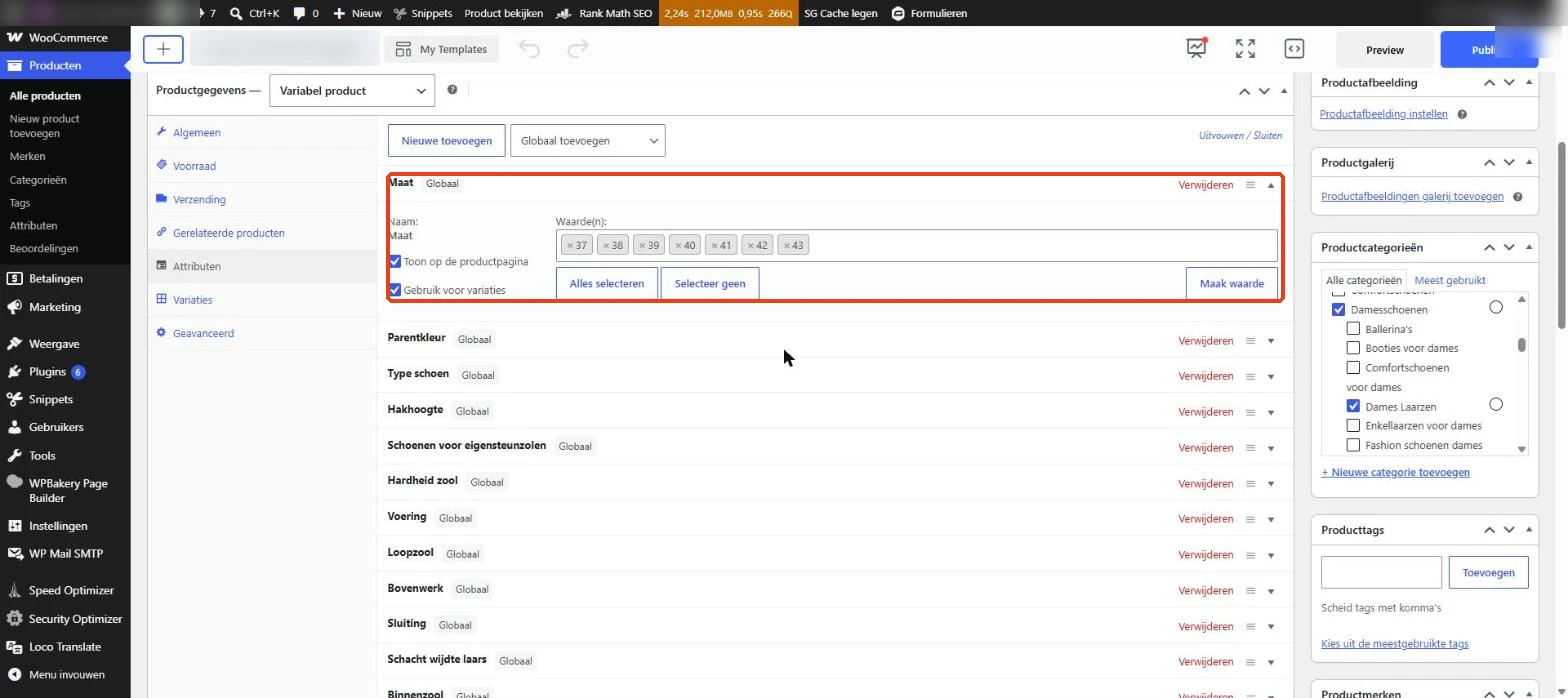1568x698 pixels.
Task: Expand the Sluiting attribute
Action: click(1271, 626)
